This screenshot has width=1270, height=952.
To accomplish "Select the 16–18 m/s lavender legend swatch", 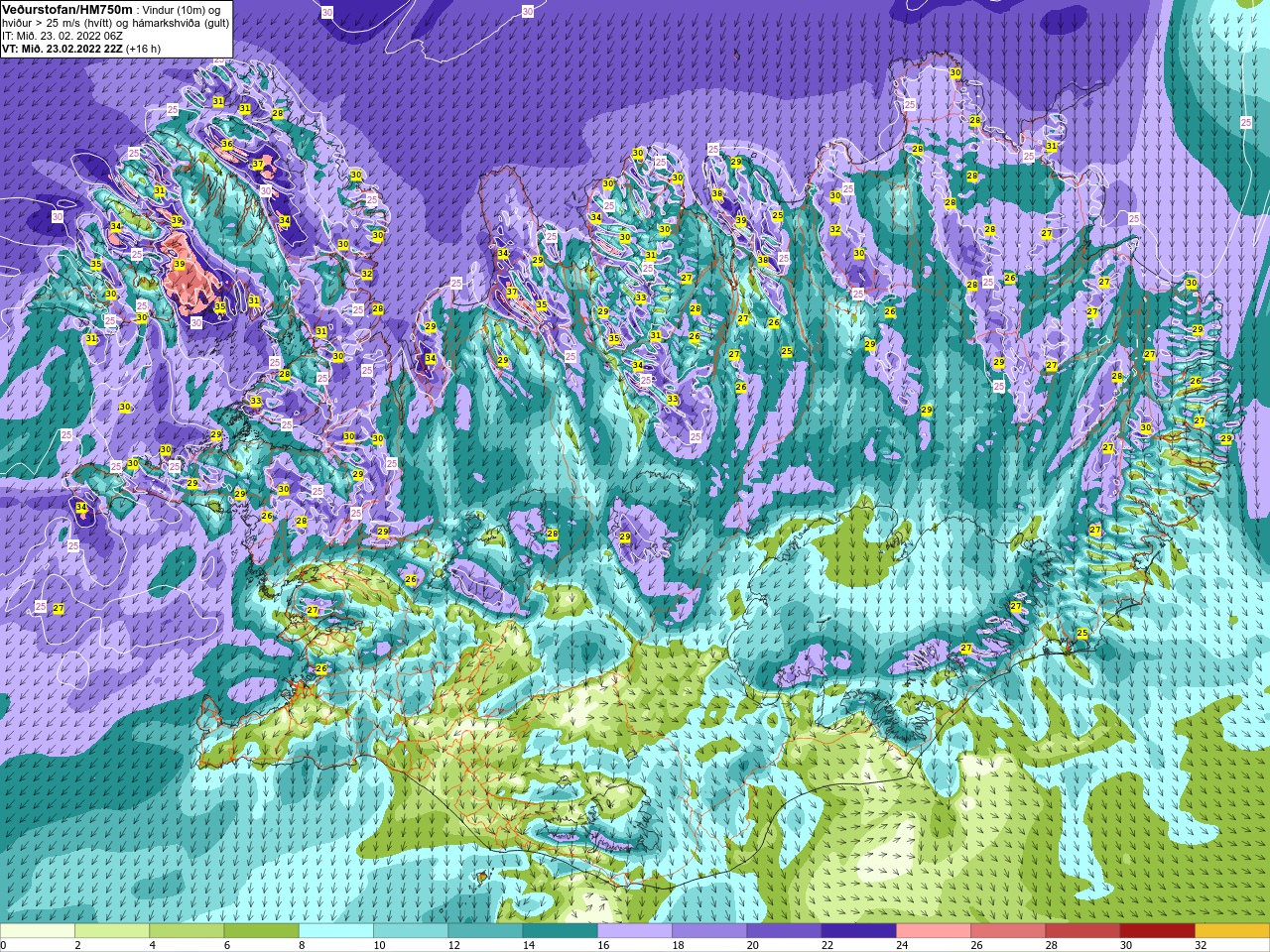I will click(x=635, y=931).
